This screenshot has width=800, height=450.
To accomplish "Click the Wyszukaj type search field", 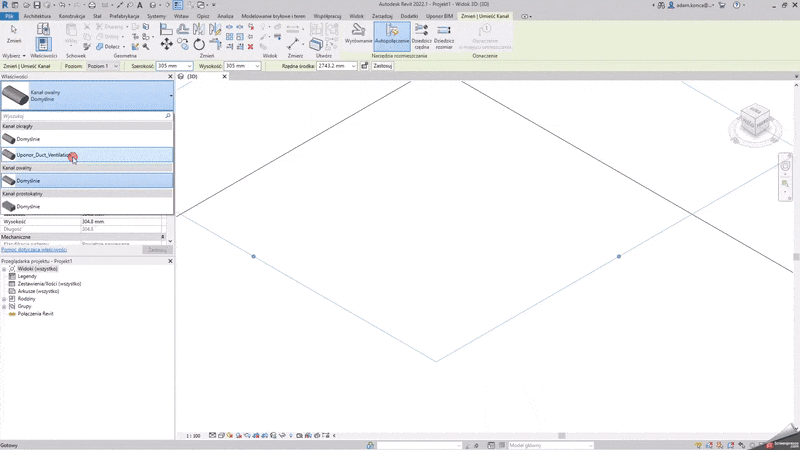I will tap(83, 116).
